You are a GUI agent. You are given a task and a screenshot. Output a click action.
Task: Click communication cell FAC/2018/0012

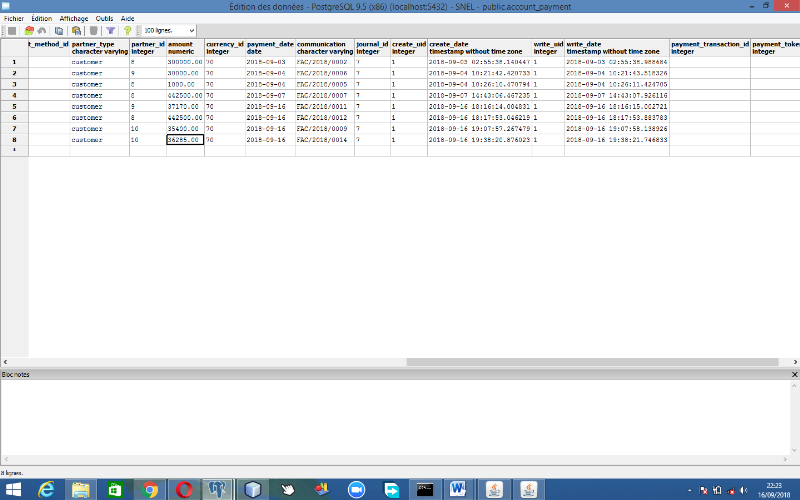click(x=325, y=117)
